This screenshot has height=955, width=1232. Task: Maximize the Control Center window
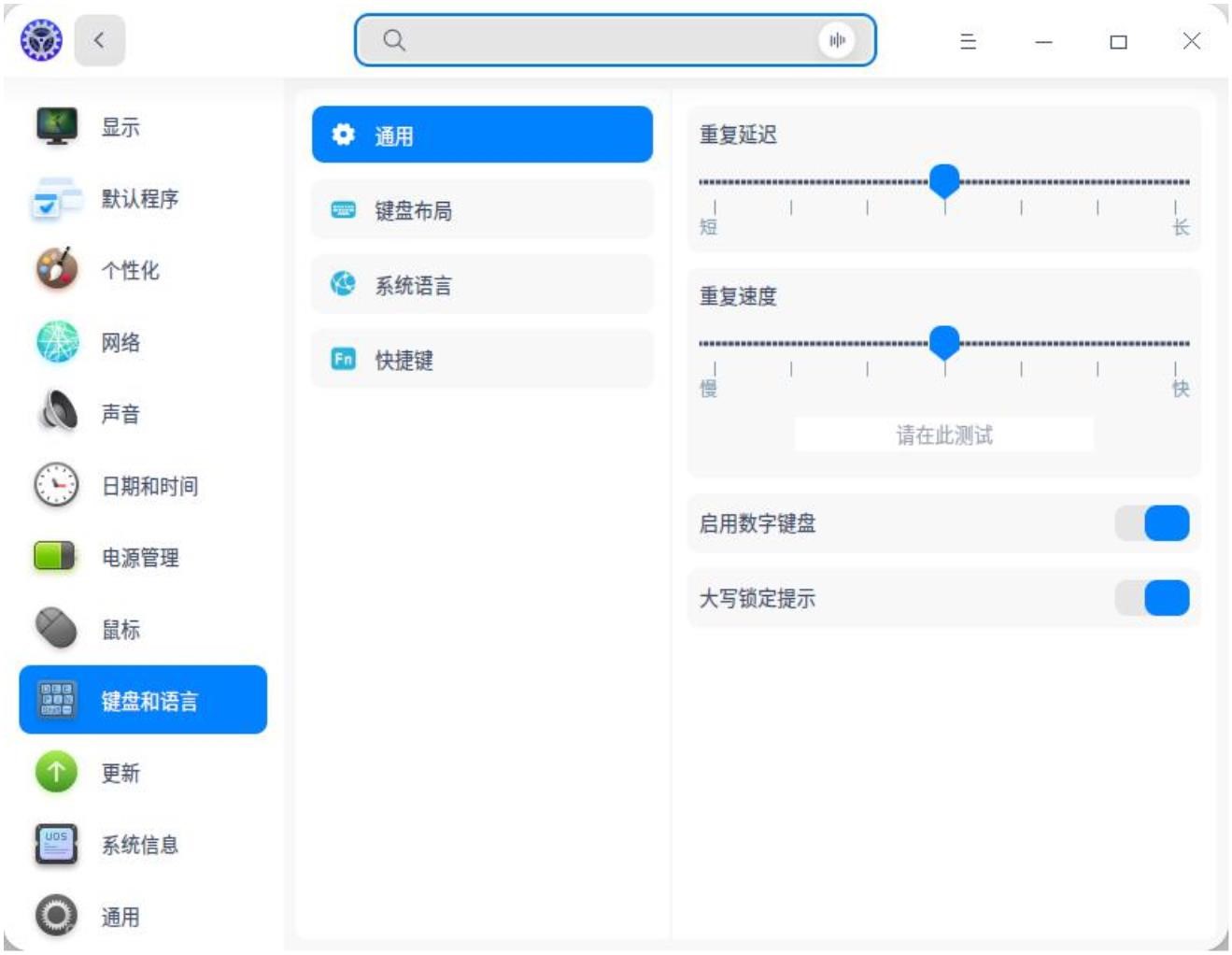1118,41
